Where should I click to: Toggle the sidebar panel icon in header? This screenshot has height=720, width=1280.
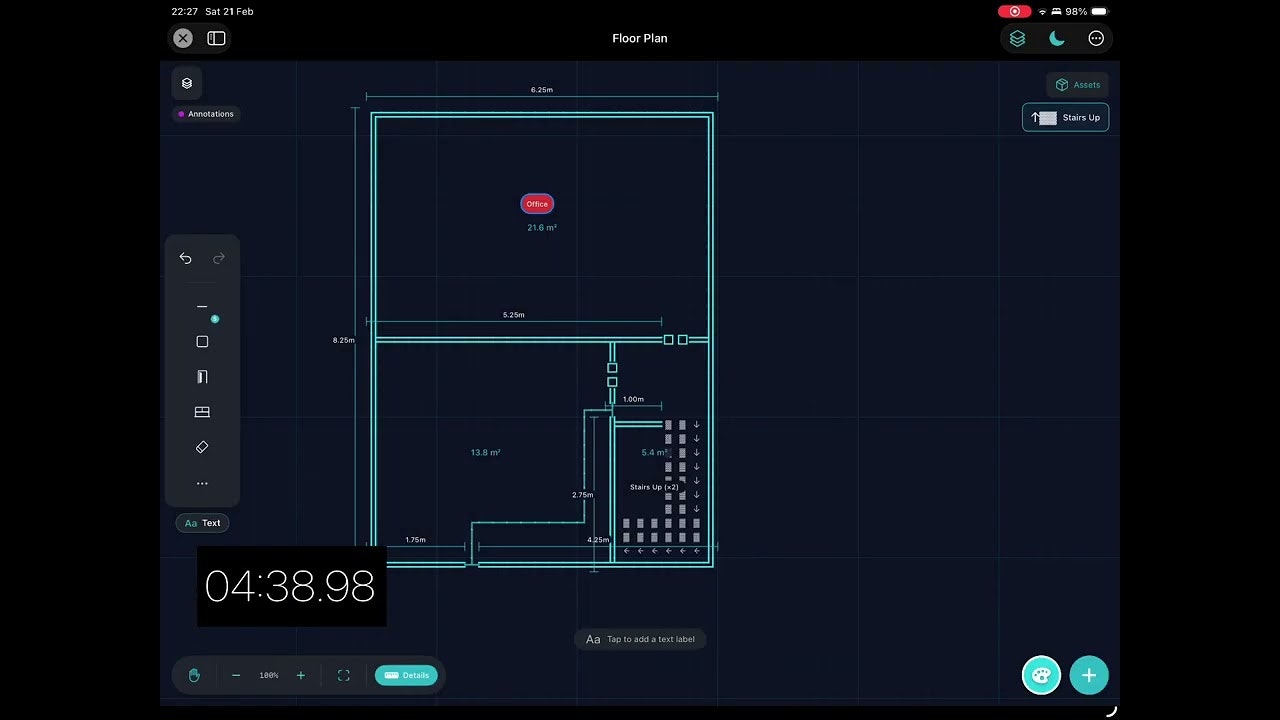click(x=216, y=38)
